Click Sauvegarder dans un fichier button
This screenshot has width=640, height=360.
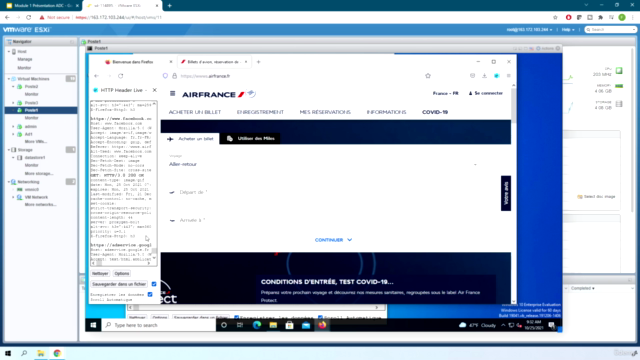119,284
